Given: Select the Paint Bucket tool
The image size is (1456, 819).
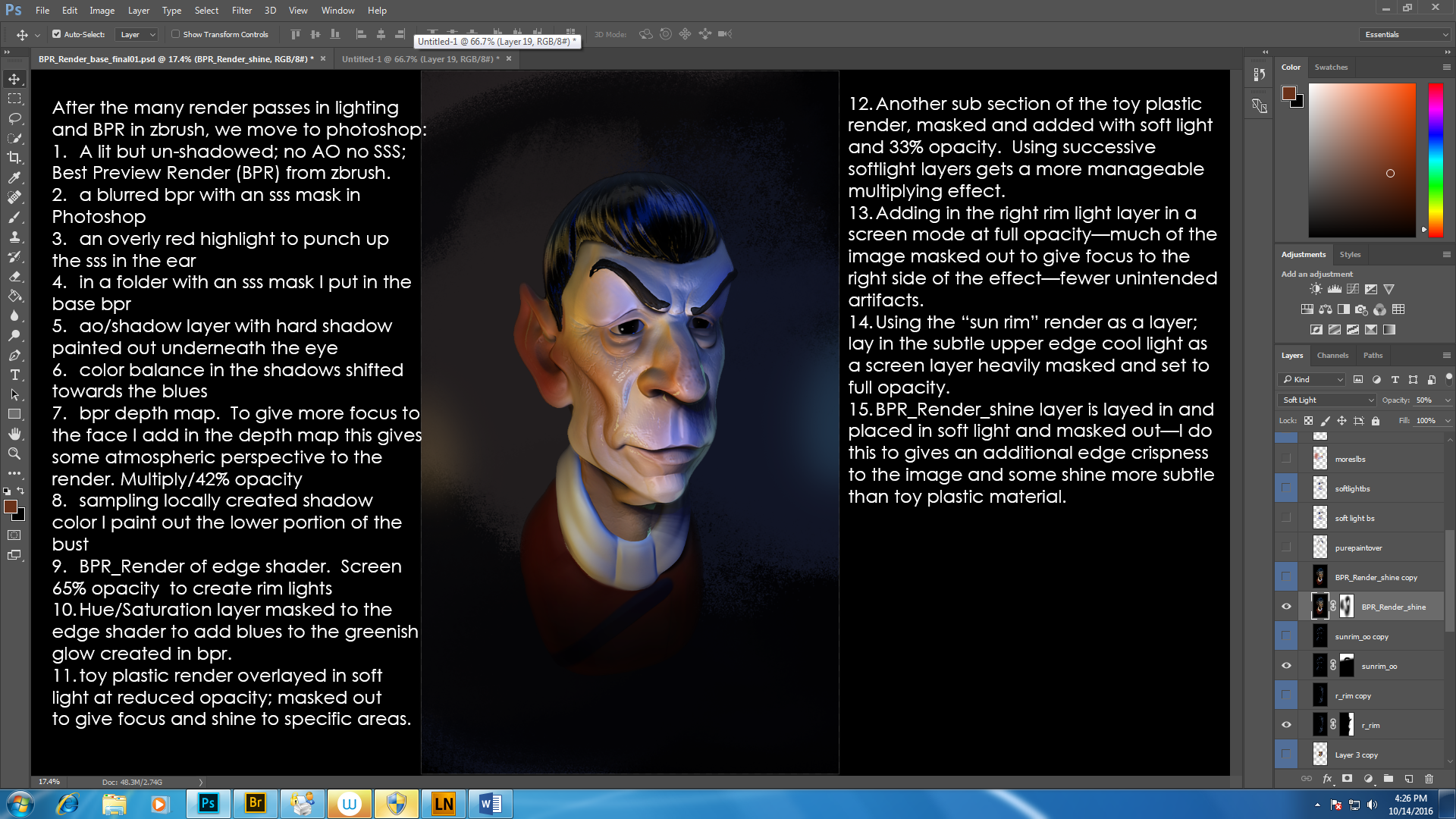Looking at the screenshot, I should click(14, 296).
